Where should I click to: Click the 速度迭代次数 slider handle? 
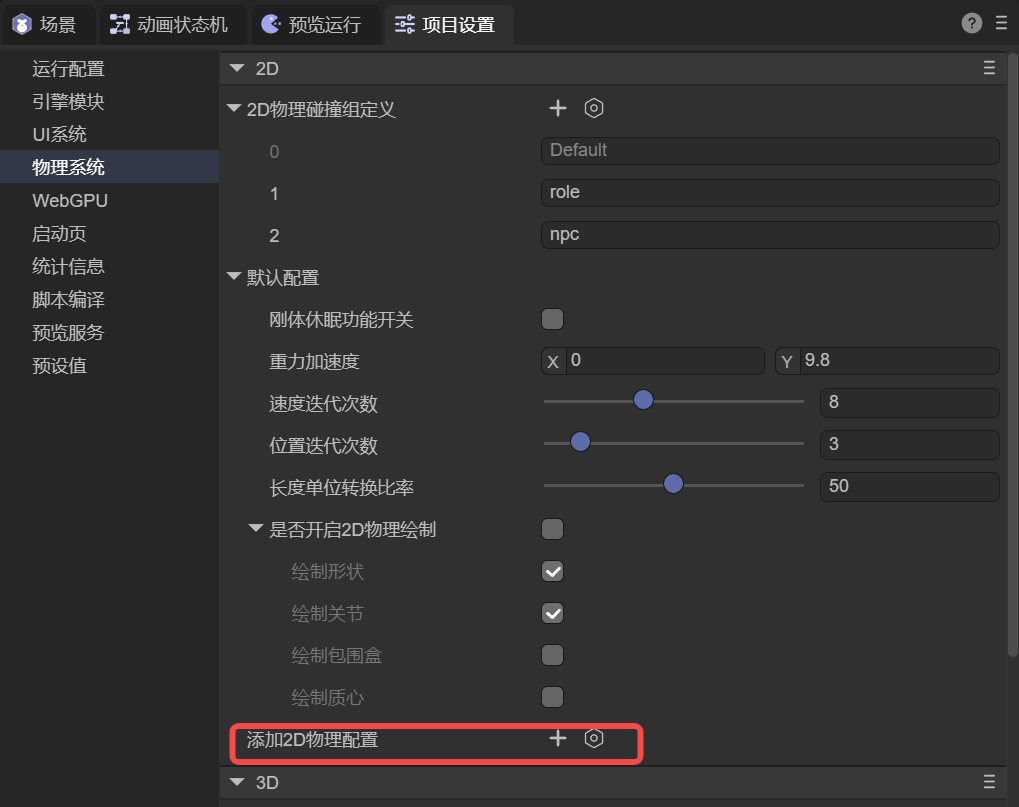point(643,400)
